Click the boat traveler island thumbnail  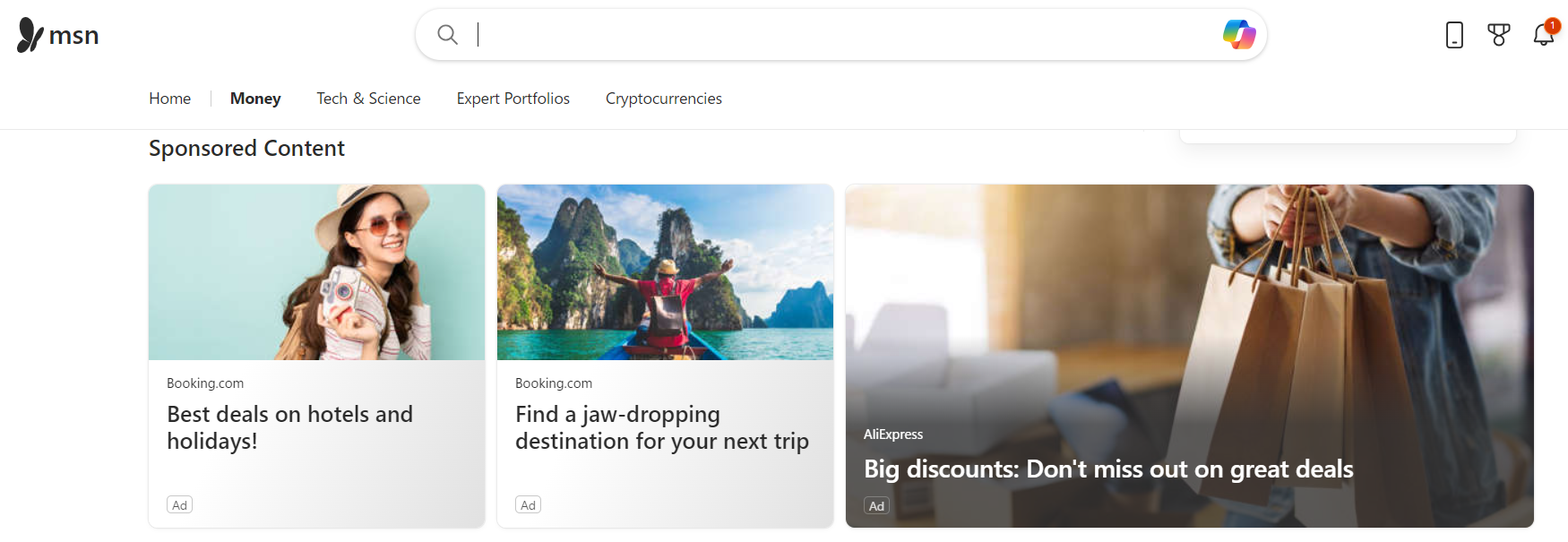click(665, 272)
